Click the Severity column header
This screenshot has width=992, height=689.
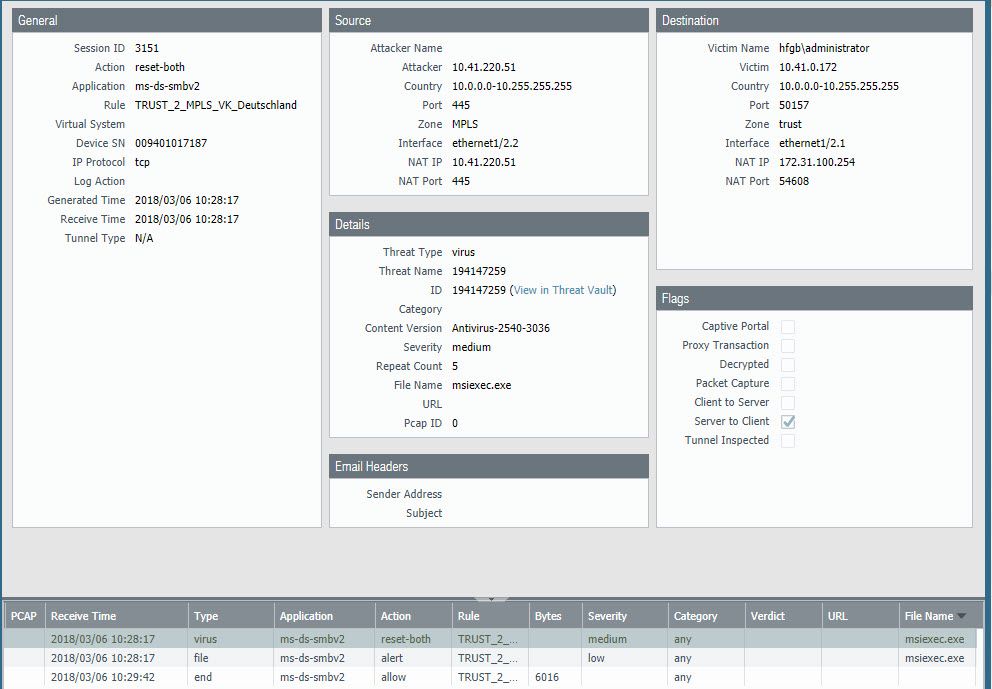[x=608, y=616]
